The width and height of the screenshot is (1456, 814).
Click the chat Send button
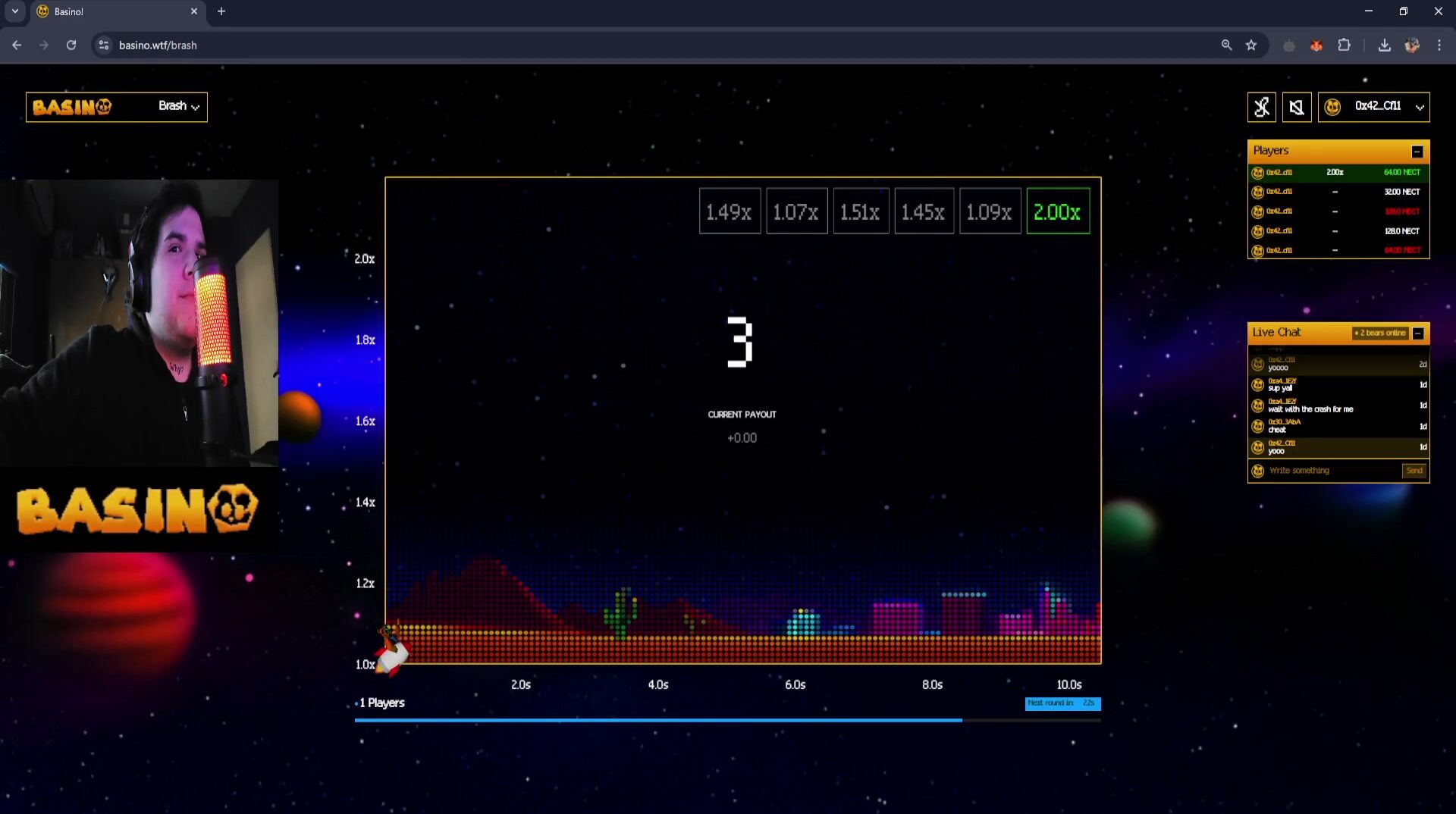pyautogui.click(x=1414, y=471)
